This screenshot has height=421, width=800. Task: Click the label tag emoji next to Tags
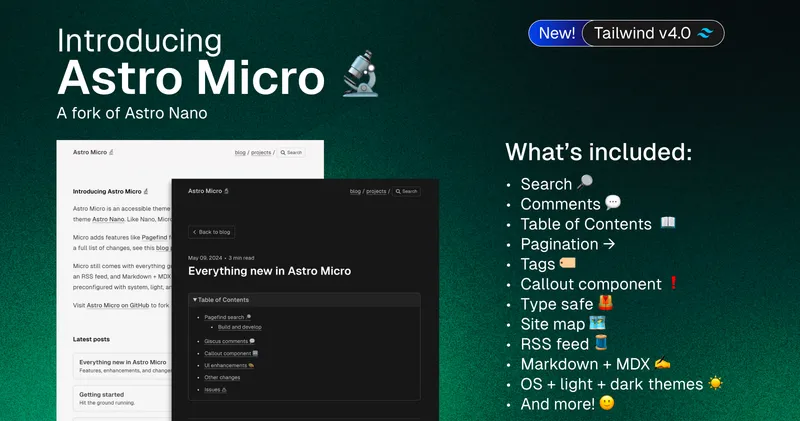(x=568, y=263)
